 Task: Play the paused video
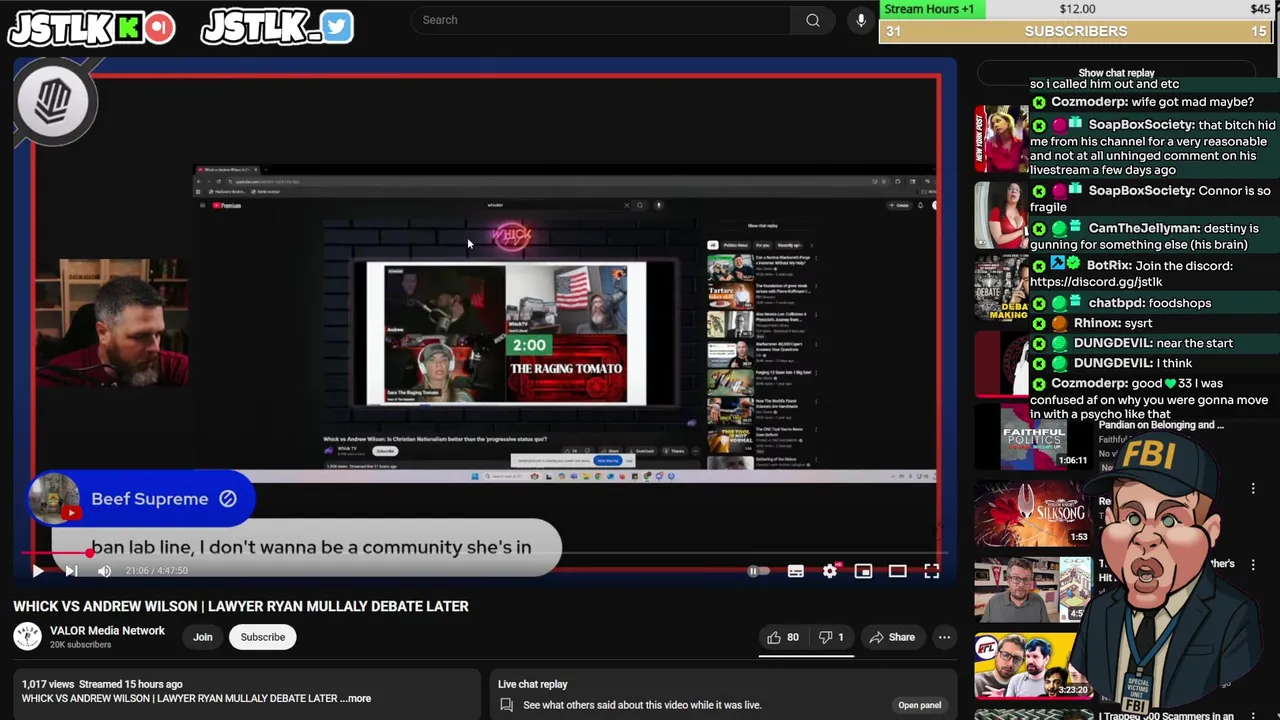tap(37, 571)
